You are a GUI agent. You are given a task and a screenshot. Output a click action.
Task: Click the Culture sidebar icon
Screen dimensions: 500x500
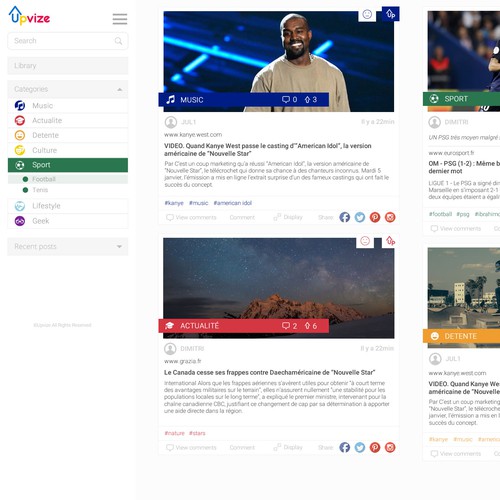pyautogui.click(x=20, y=150)
